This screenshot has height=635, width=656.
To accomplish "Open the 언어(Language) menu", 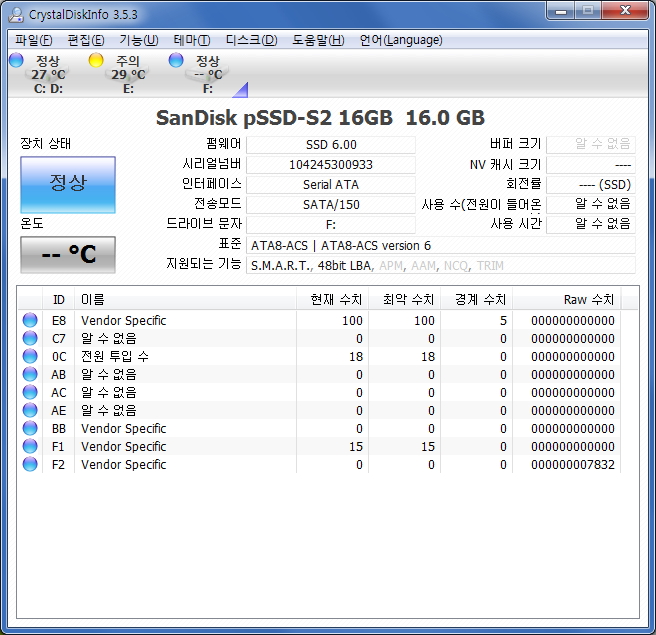I will 401,40.
